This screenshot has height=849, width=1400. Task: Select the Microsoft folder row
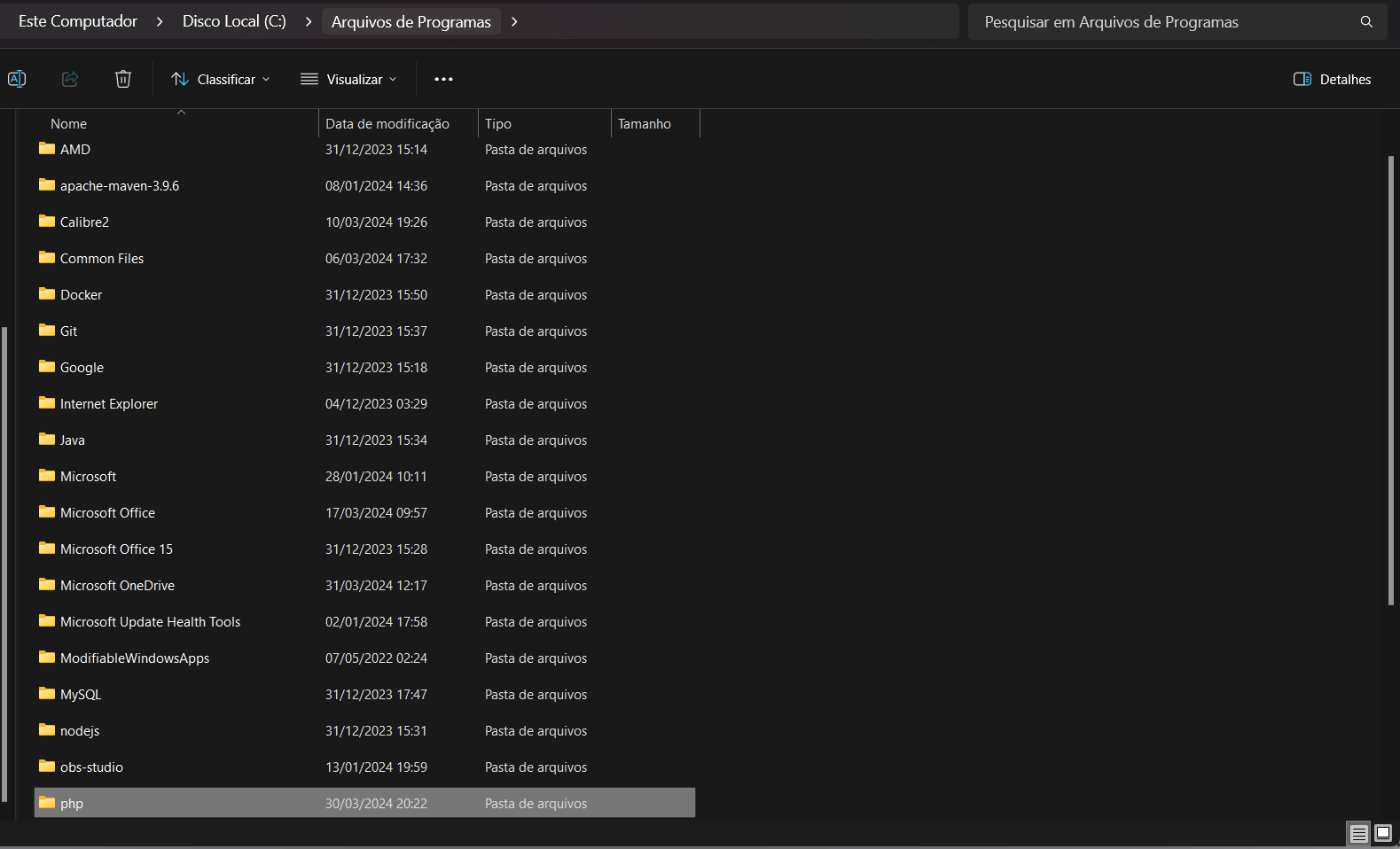point(364,476)
